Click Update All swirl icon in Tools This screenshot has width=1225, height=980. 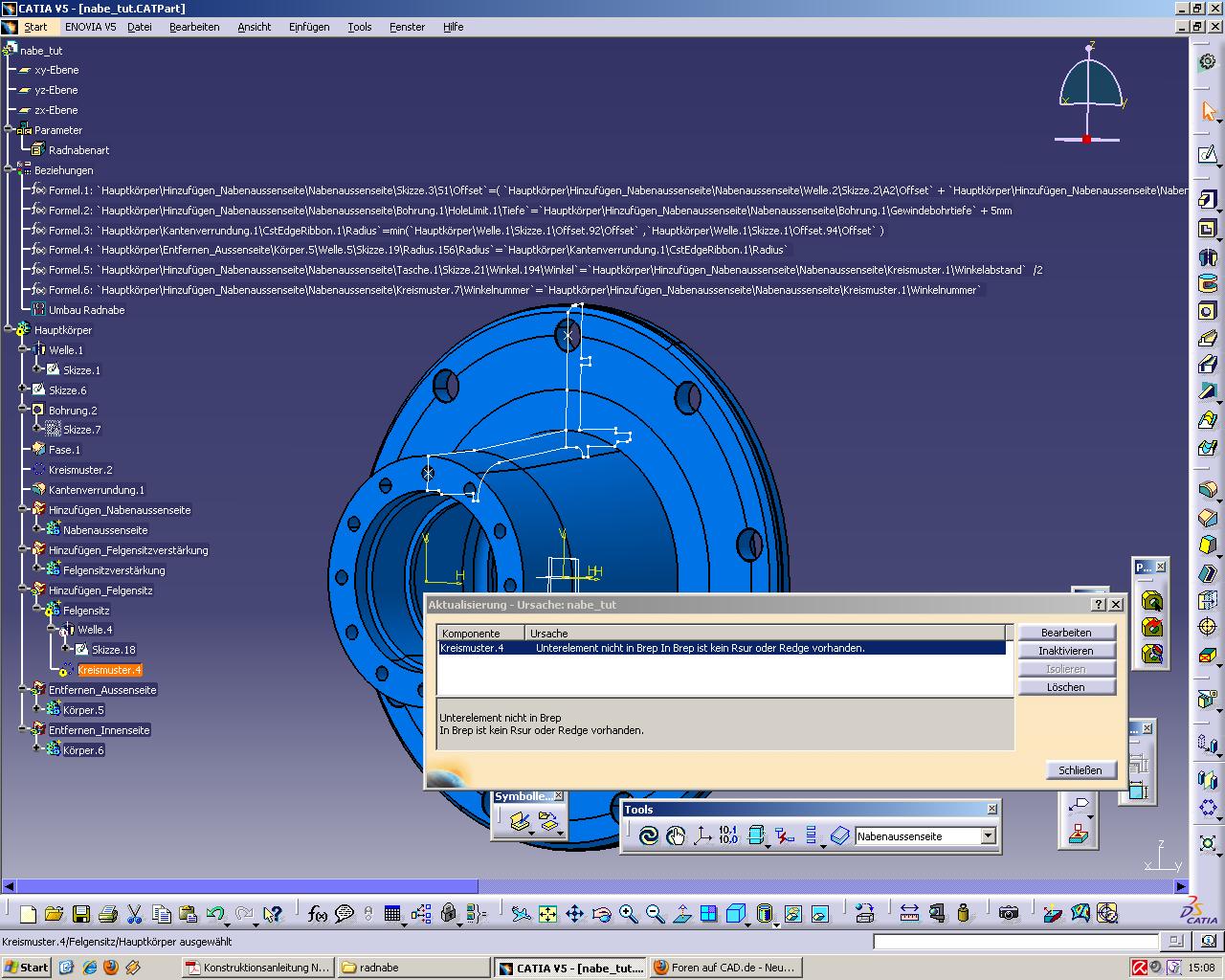point(649,836)
